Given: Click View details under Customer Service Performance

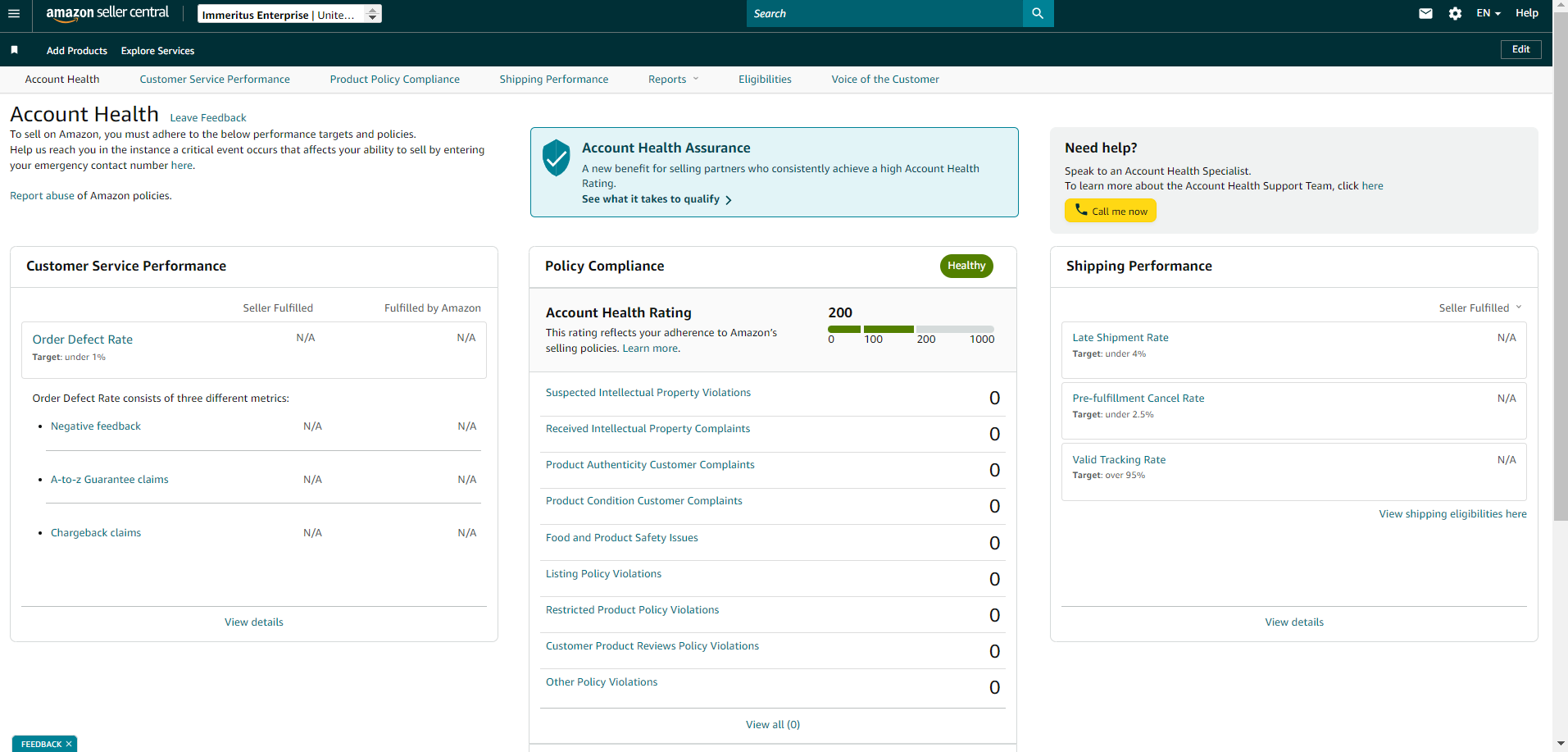Looking at the screenshot, I should [254, 622].
